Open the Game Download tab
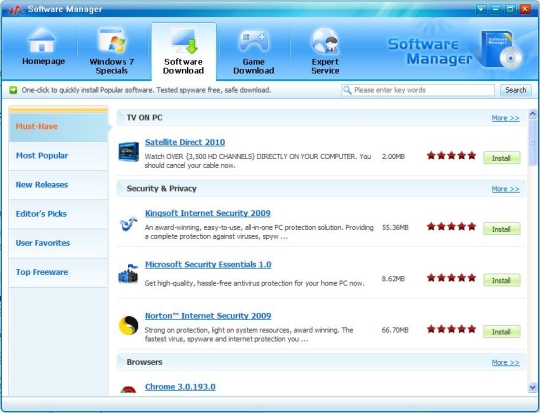This screenshot has height=413, width=540. (254, 51)
